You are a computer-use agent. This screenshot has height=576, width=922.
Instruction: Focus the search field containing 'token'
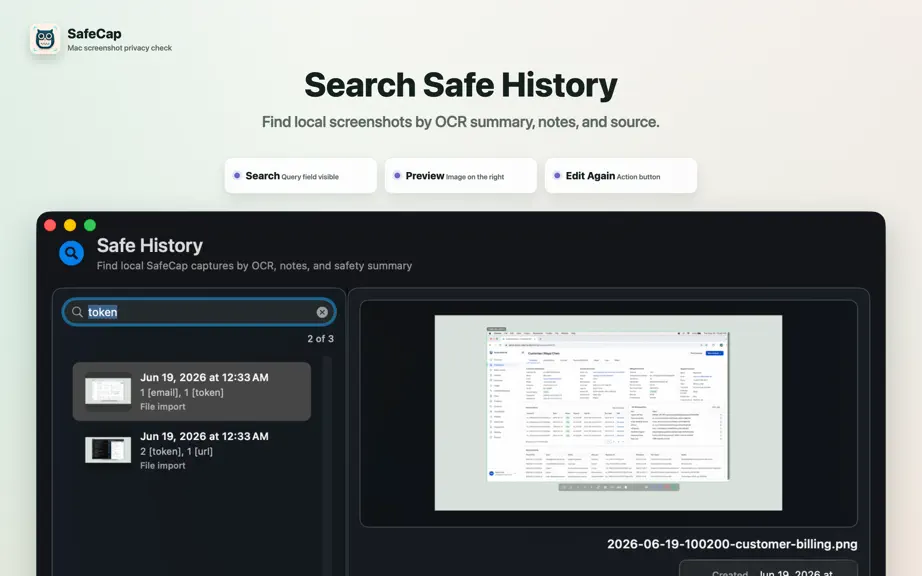point(199,312)
